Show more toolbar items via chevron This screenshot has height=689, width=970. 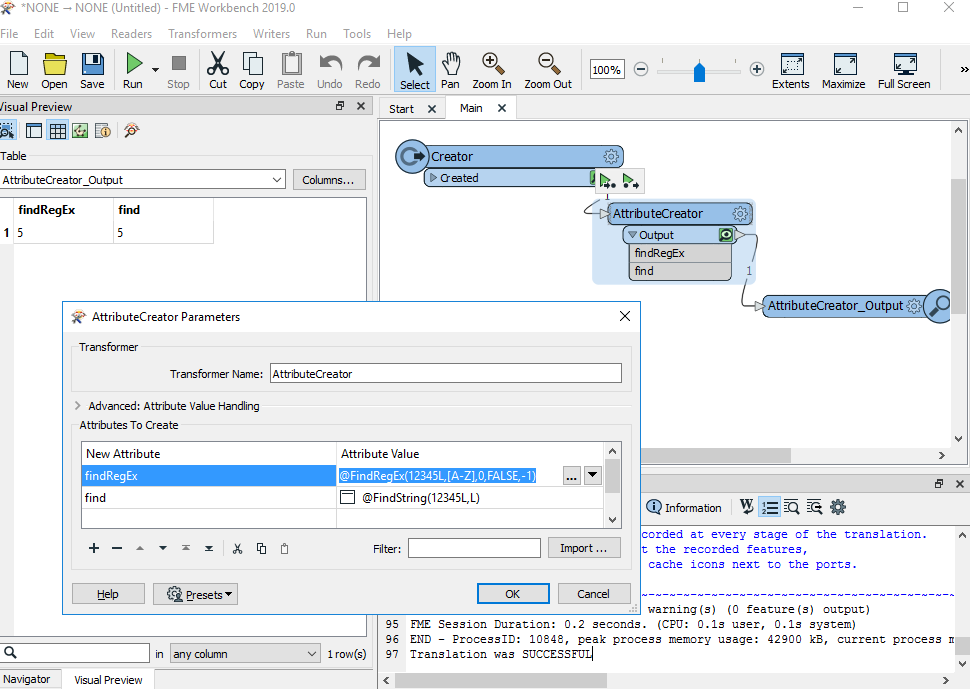(964, 69)
